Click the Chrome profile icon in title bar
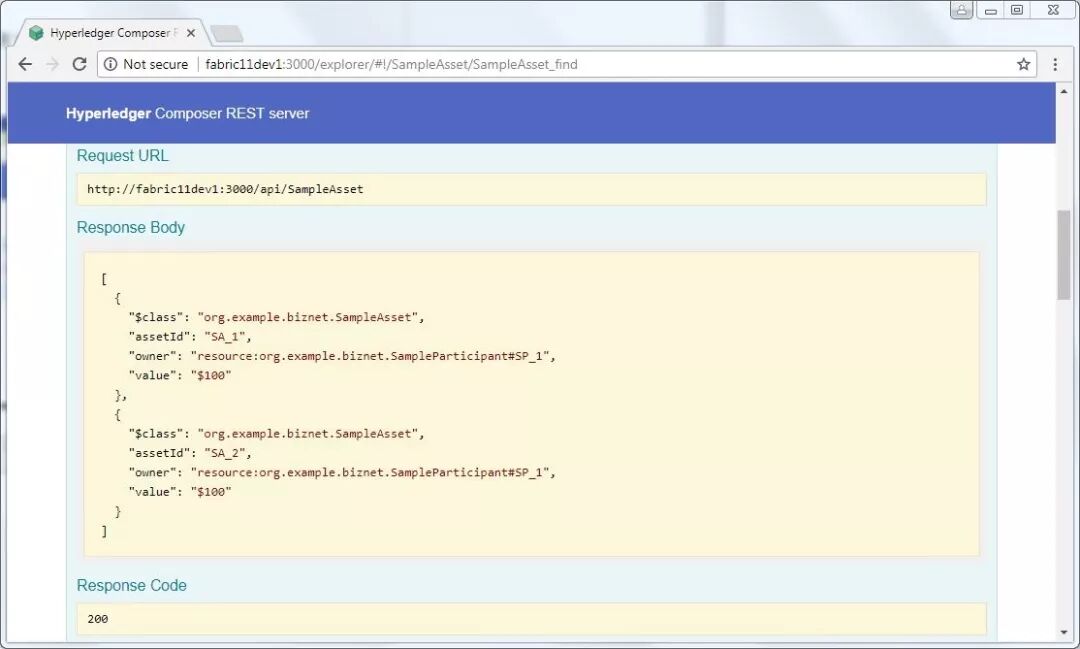 (962, 10)
